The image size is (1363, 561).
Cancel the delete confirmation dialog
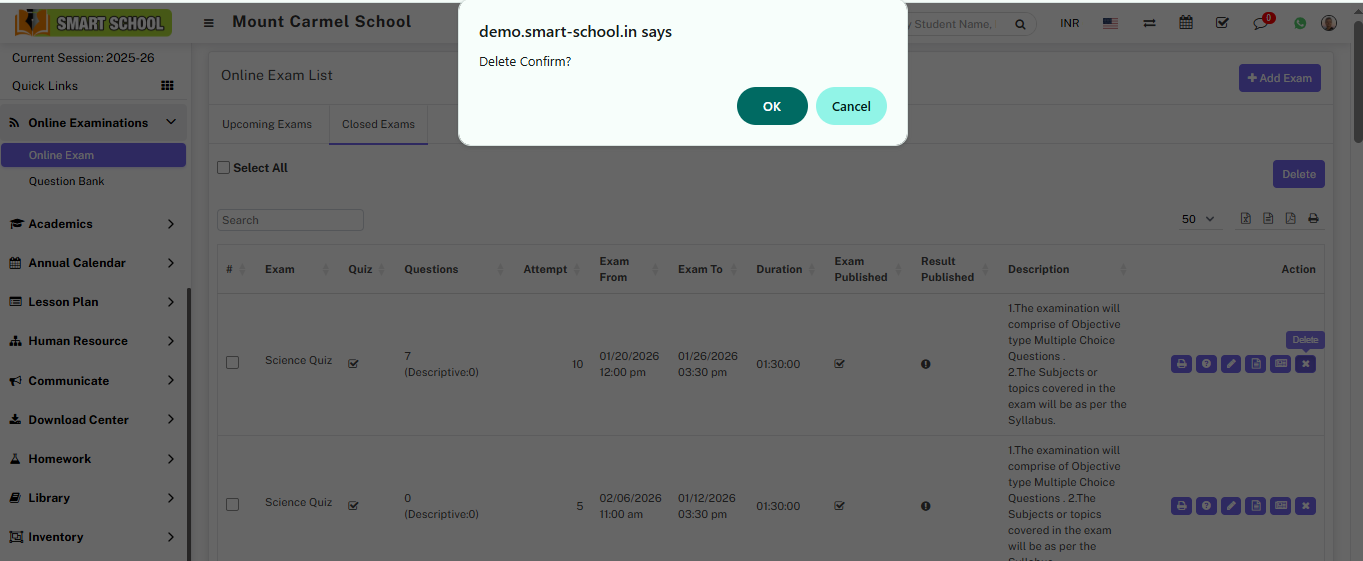[x=850, y=106]
